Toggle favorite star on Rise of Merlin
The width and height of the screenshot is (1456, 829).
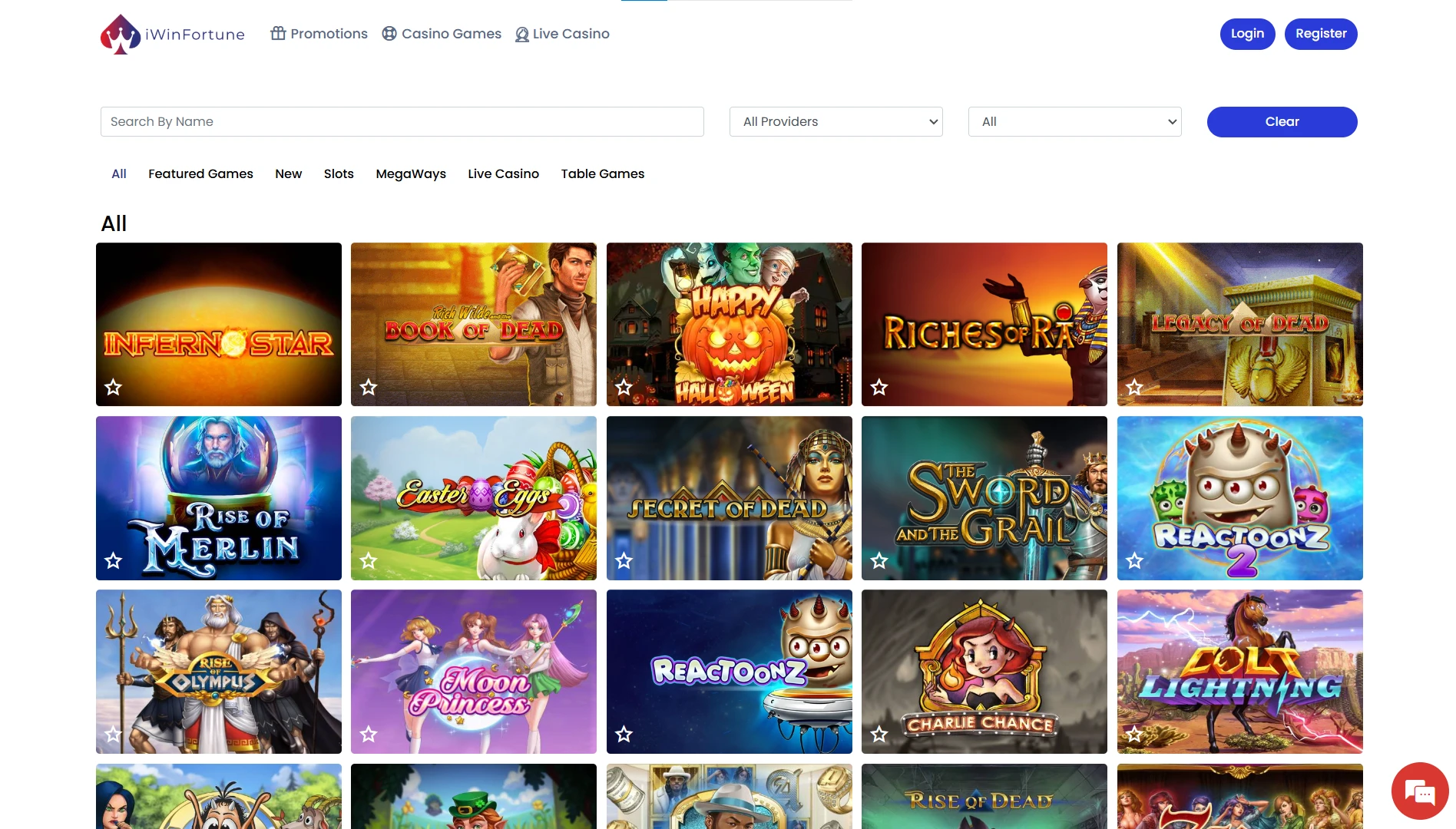click(x=114, y=561)
